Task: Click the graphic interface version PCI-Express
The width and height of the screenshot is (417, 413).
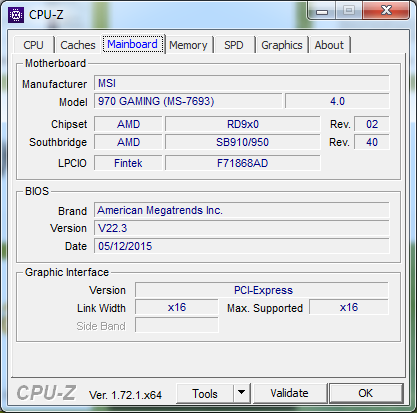Action: point(262,290)
